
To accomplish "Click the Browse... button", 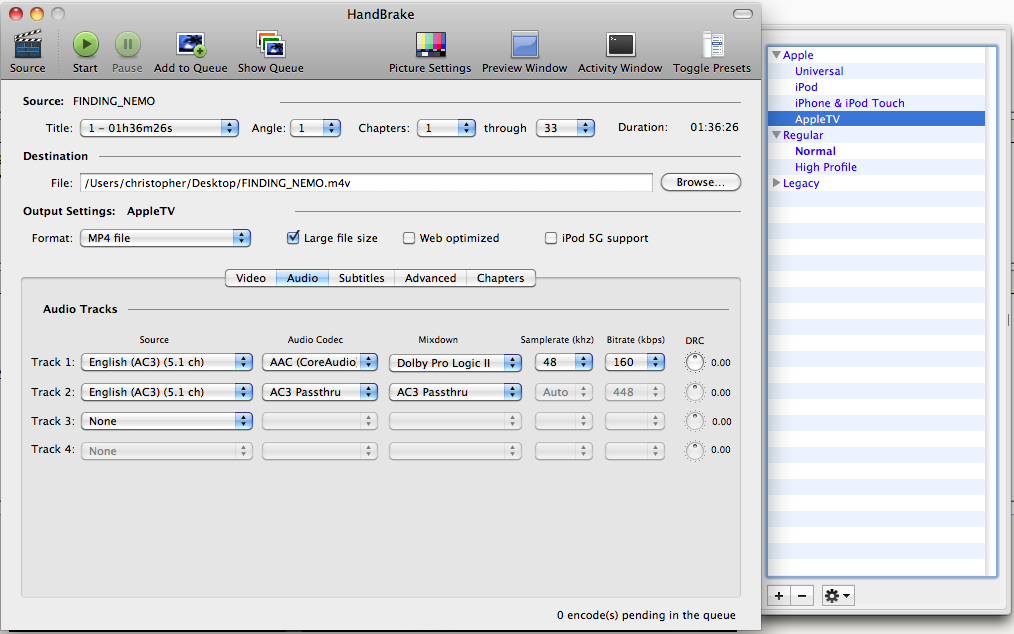I will click(x=700, y=182).
